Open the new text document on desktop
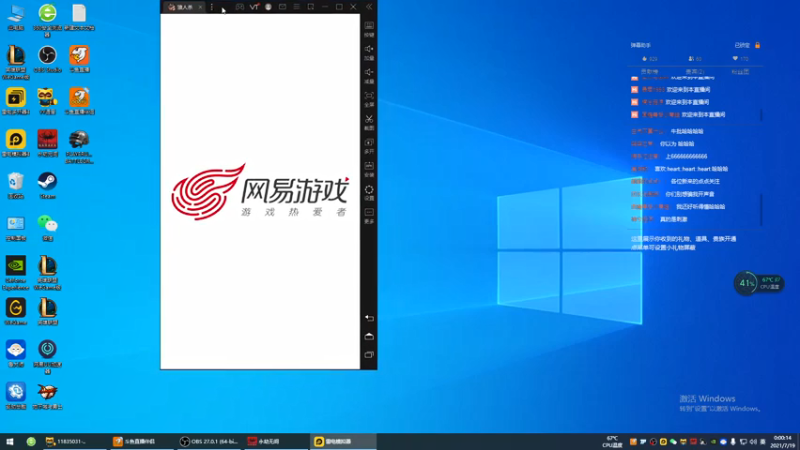Image resolution: width=800 pixels, height=450 pixels. pyautogui.click(x=79, y=17)
